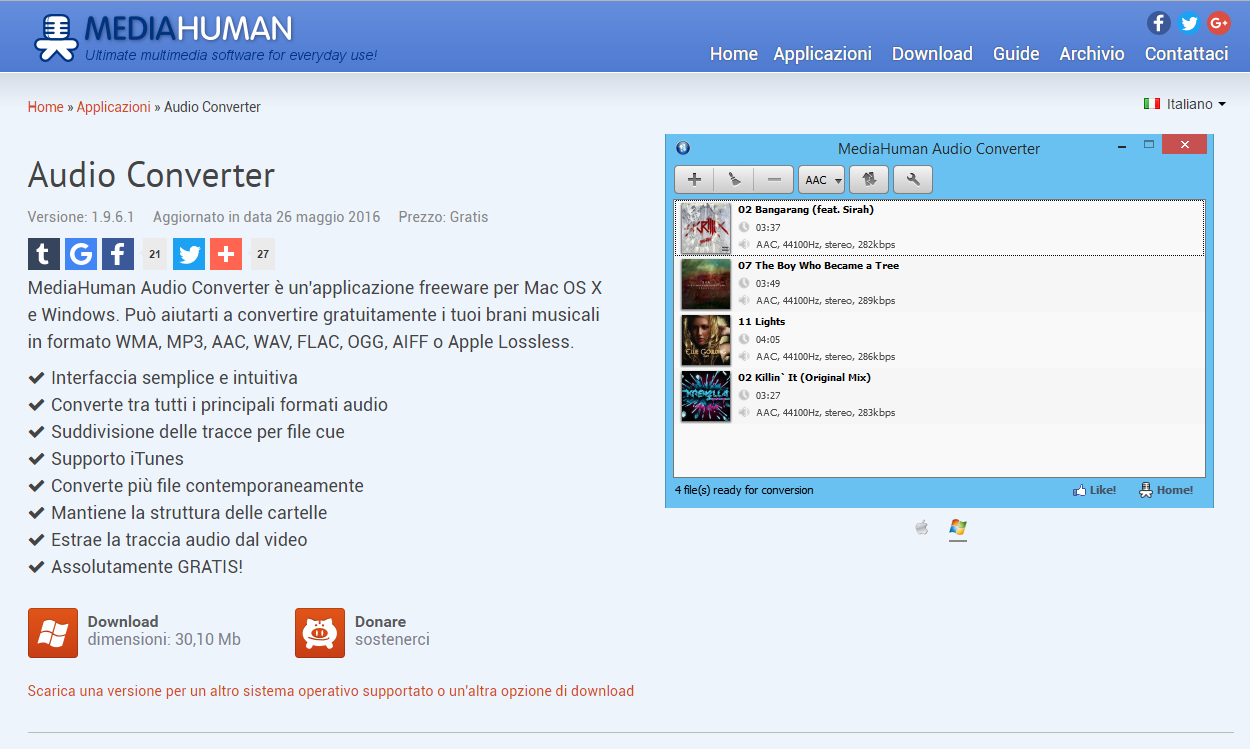Click the 4 file(s) ready for conversion status

coord(745,490)
